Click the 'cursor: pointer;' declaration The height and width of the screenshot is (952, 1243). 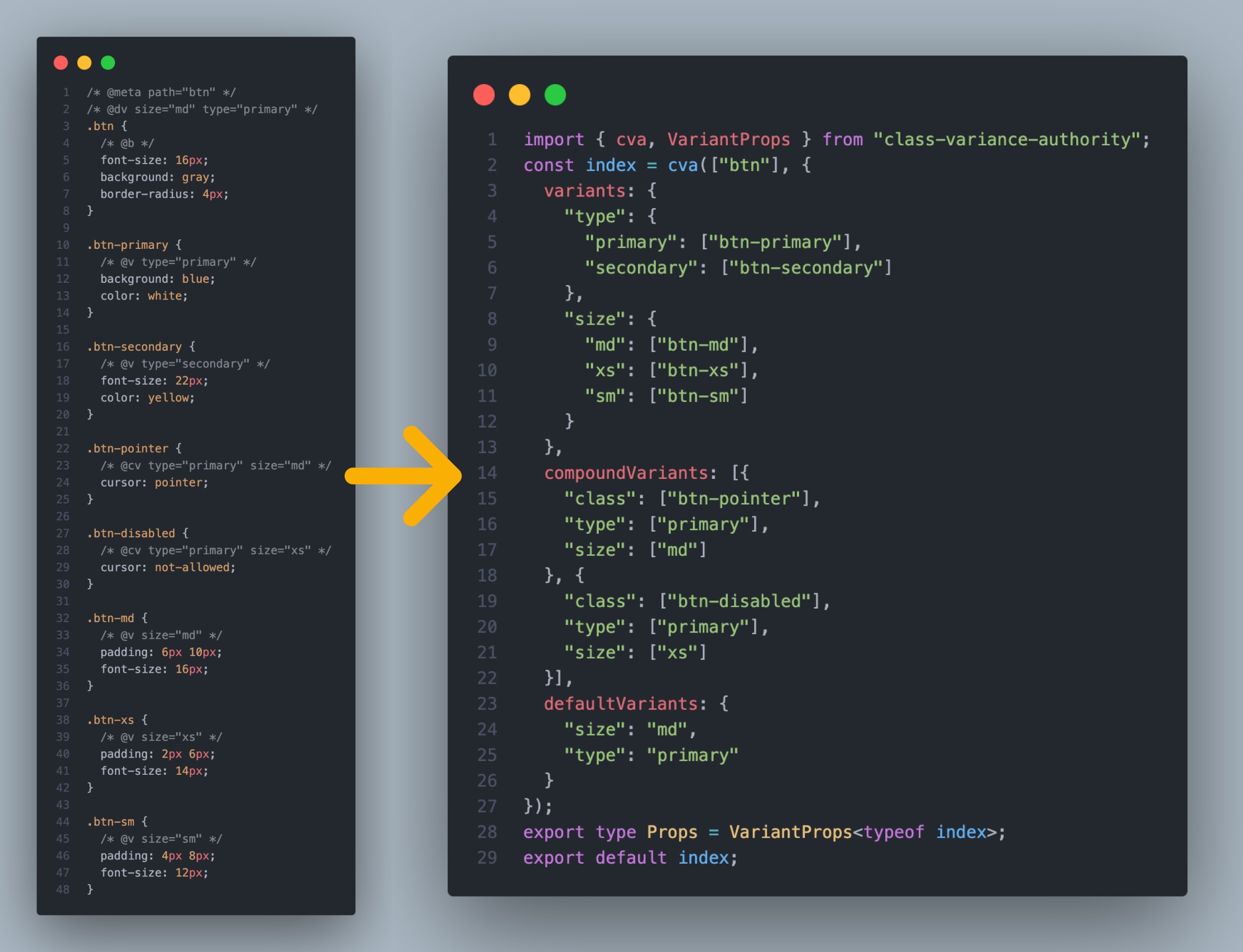click(155, 483)
